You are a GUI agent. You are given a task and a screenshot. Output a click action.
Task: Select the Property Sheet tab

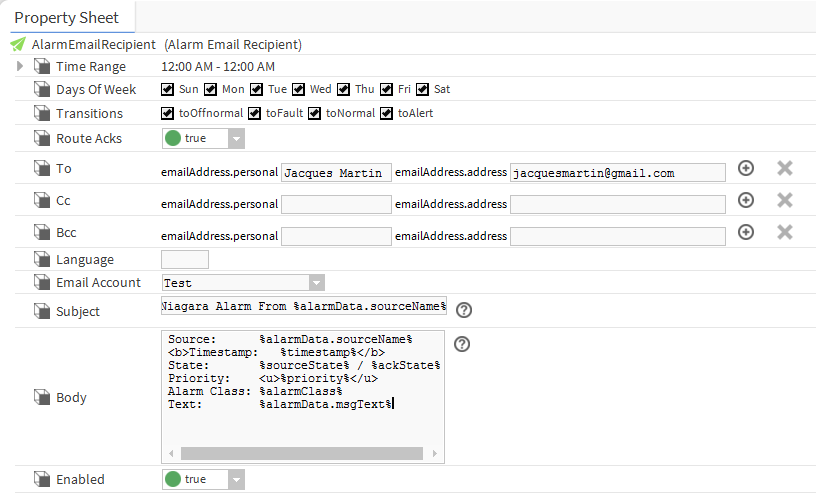click(x=67, y=17)
